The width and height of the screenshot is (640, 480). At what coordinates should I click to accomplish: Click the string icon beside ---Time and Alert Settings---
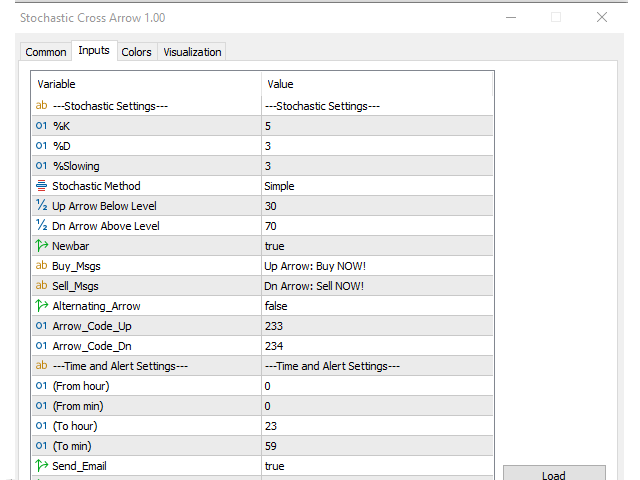click(x=41, y=366)
